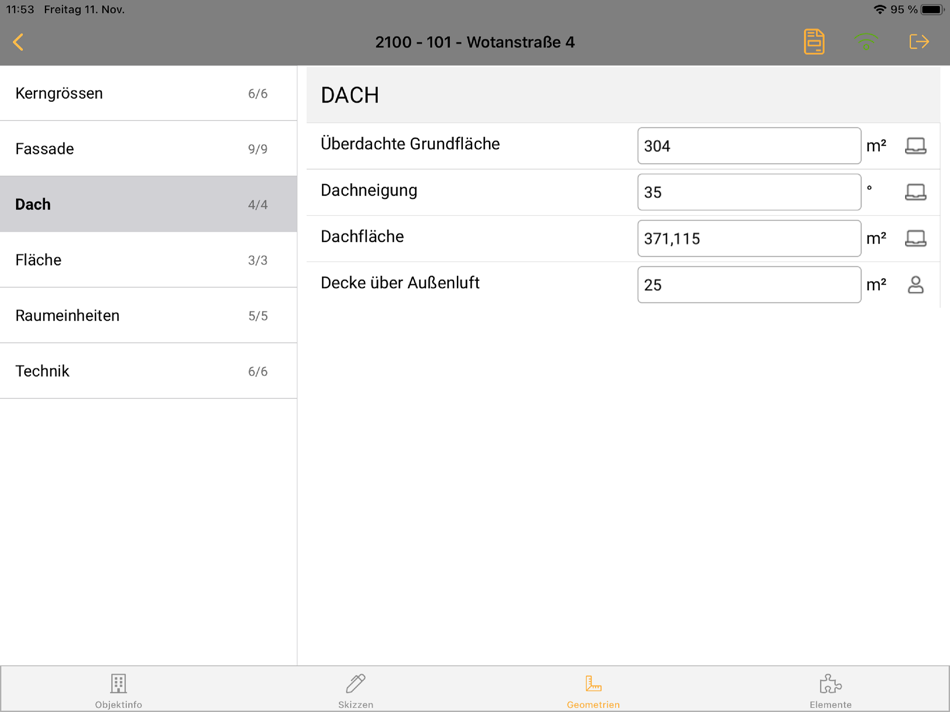Edit the Dachneigung input field
Viewport: 950px width, 712px height.
(x=749, y=191)
